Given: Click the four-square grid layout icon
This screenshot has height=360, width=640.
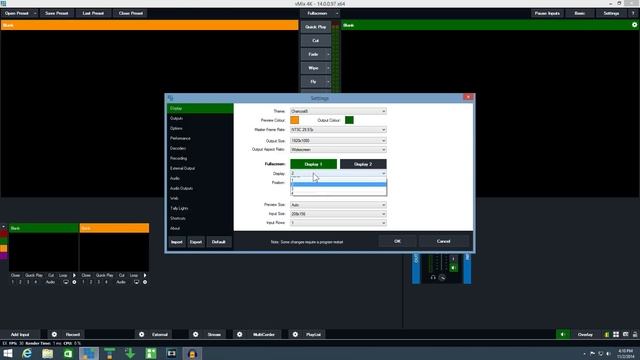Looking at the screenshot, I should (x=616, y=334).
